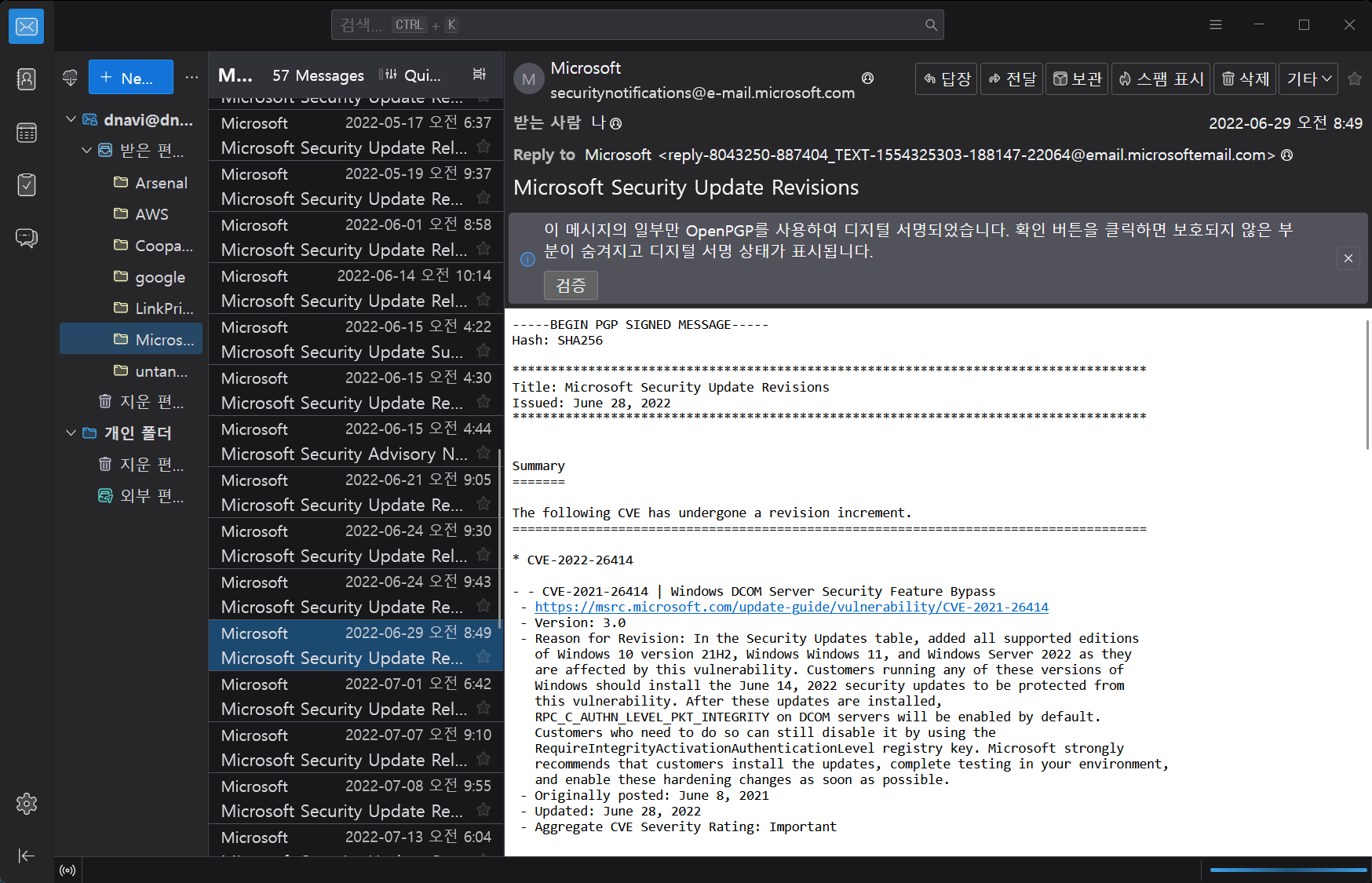
Task: Select the Coopa... folder
Action: [131, 246]
